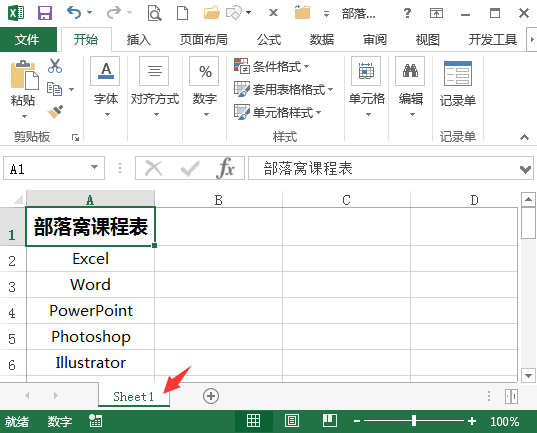Go to the 公式 tab
Viewport: 537px width, 433px height.
point(269,39)
